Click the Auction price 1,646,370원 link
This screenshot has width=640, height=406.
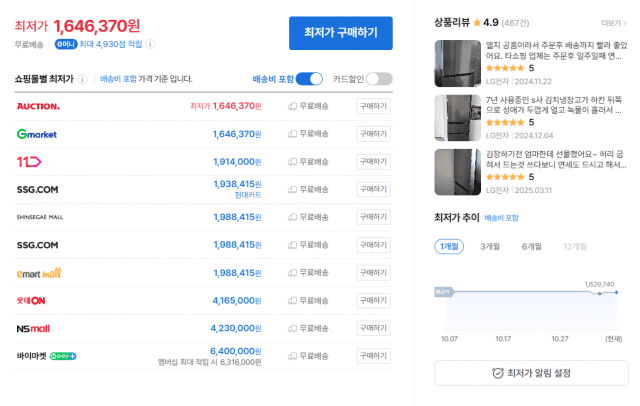click(x=235, y=105)
